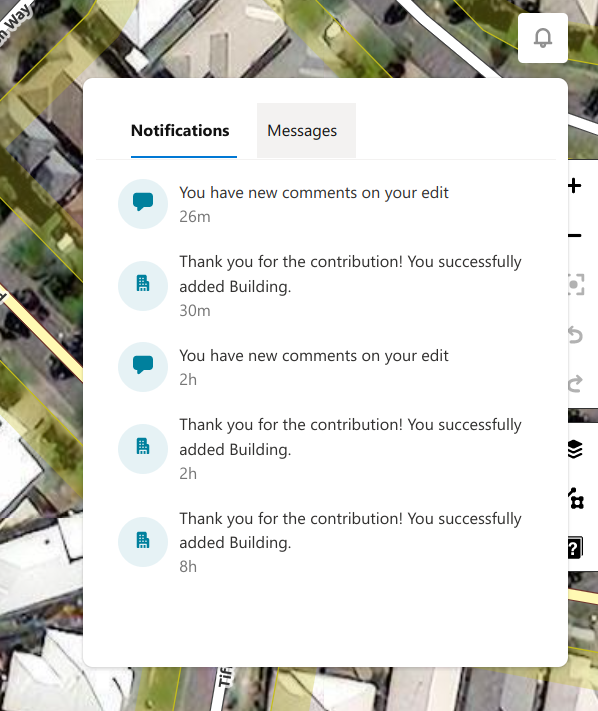Screen dimensions: 598x711
Task: Open the map data settings icon
Action: coord(576,499)
